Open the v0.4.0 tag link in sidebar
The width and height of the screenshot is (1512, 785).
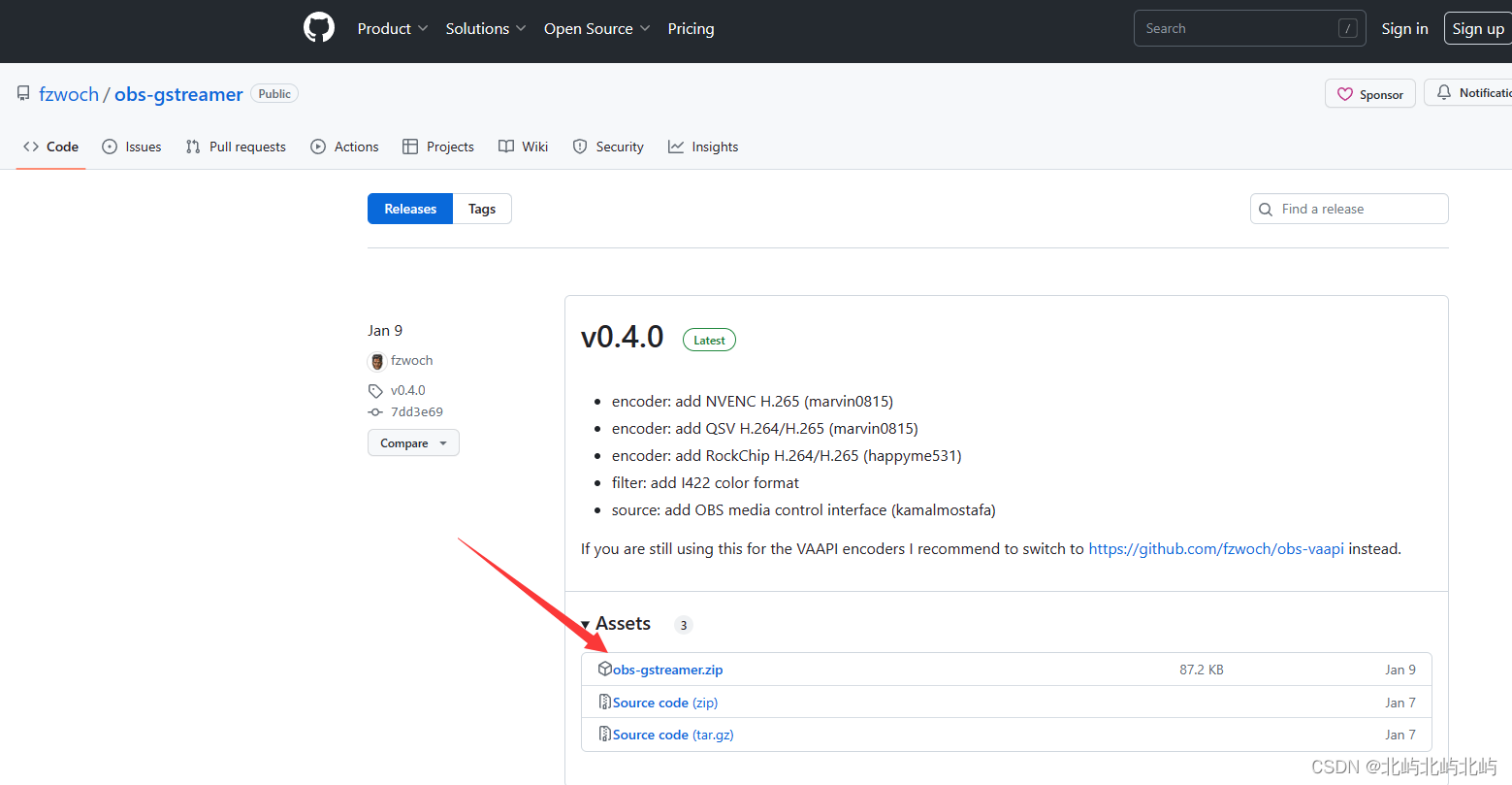(408, 390)
